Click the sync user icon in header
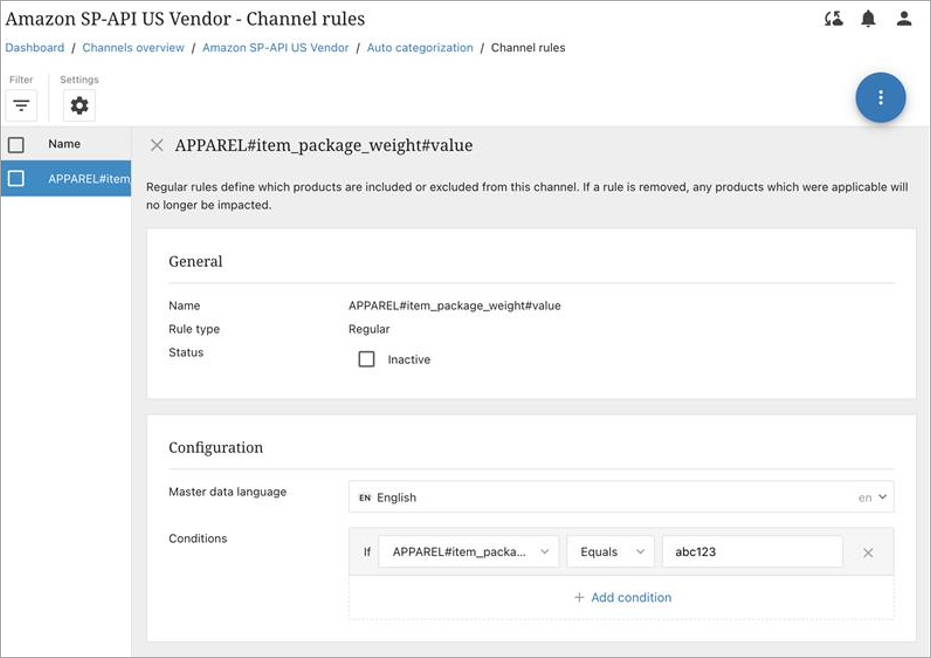This screenshot has height=658, width=931. pyautogui.click(x=833, y=19)
